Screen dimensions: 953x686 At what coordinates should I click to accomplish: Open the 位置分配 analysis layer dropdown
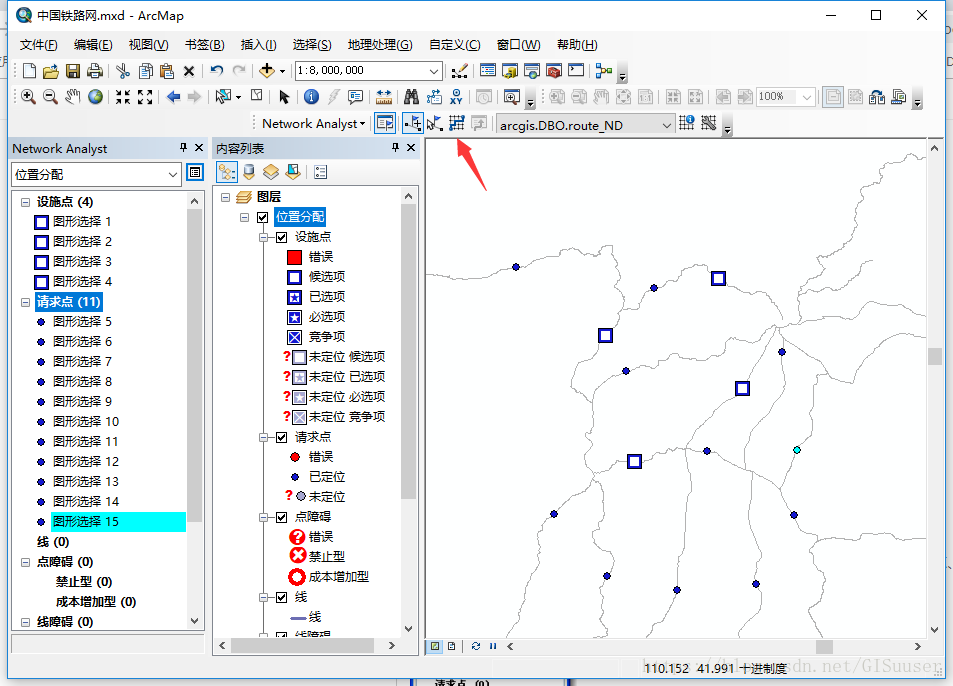(173, 174)
